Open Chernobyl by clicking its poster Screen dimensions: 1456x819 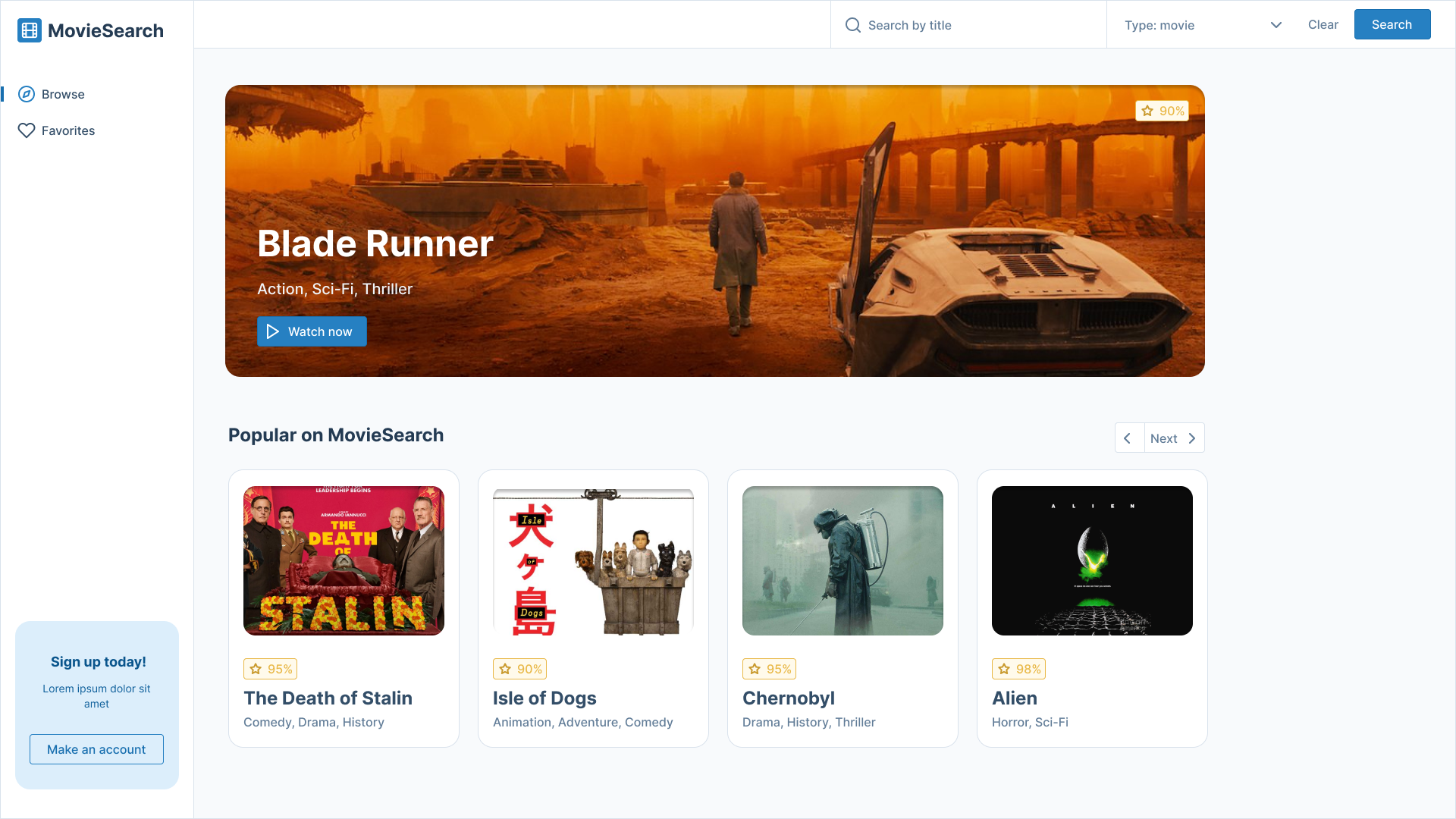[x=842, y=560]
